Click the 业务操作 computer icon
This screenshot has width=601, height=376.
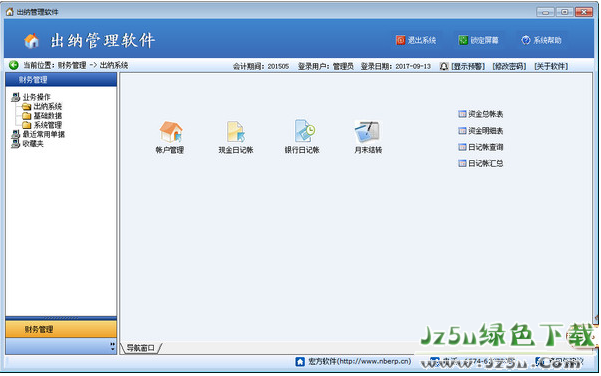16,97
